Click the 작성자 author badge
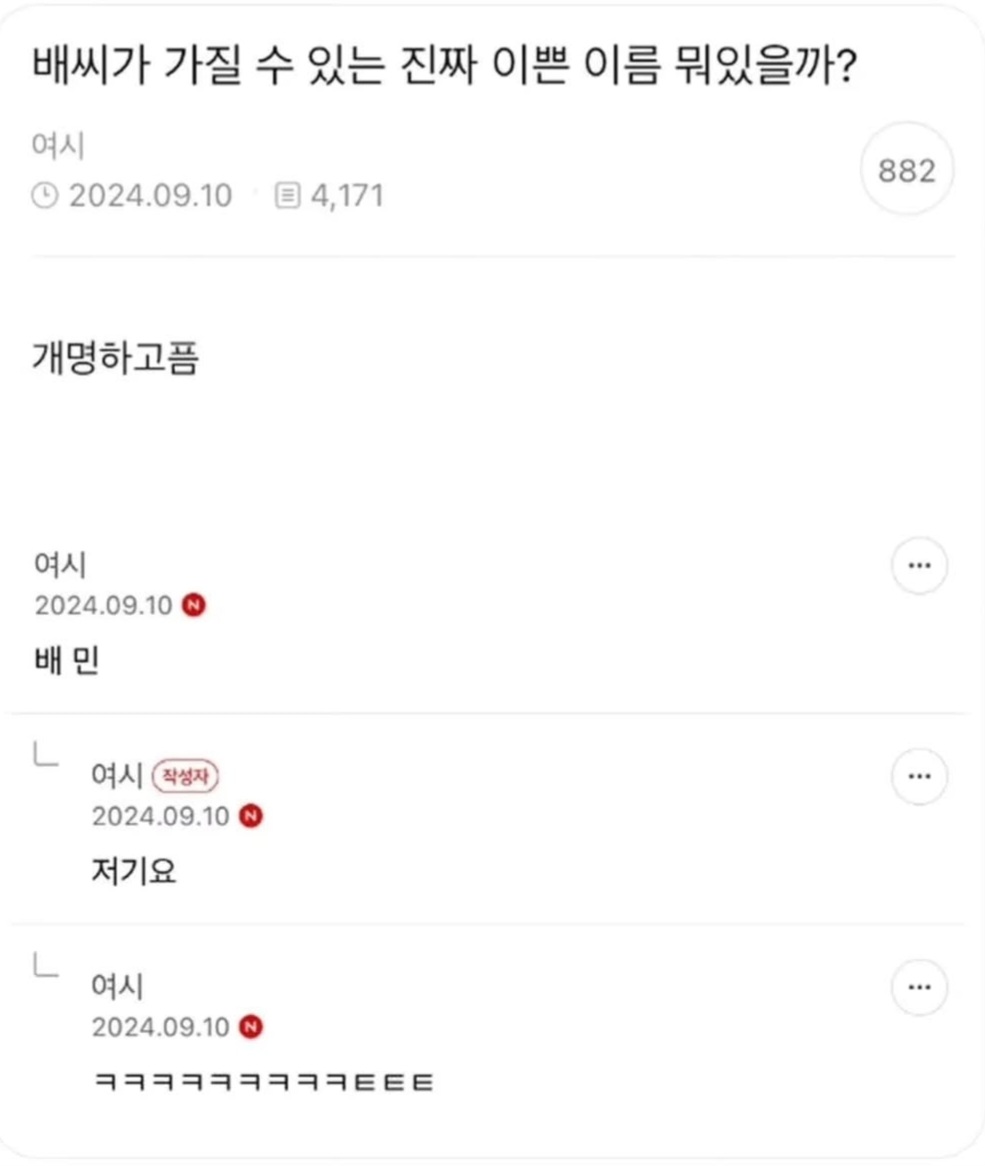The width and height of the screenshot is (985, 1166). (185, 776)
